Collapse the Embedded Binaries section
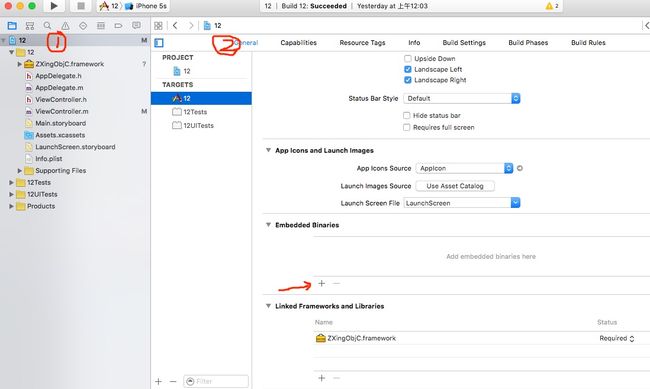The image size is (650, 389). click(x=268, y=225)
